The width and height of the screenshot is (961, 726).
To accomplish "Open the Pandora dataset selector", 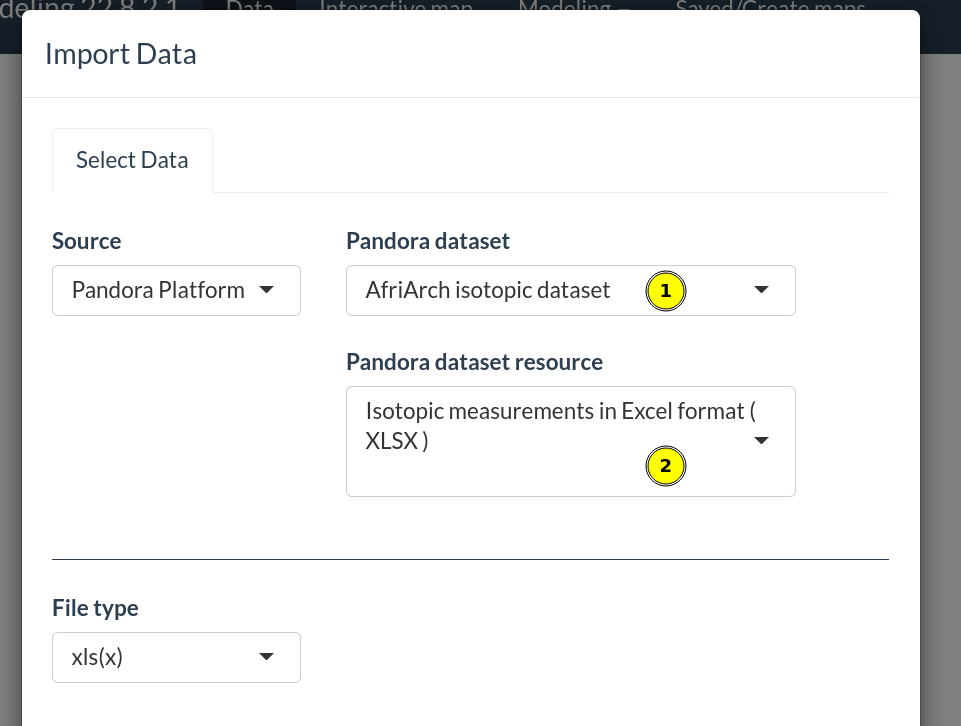I will (x=570, y=290).
